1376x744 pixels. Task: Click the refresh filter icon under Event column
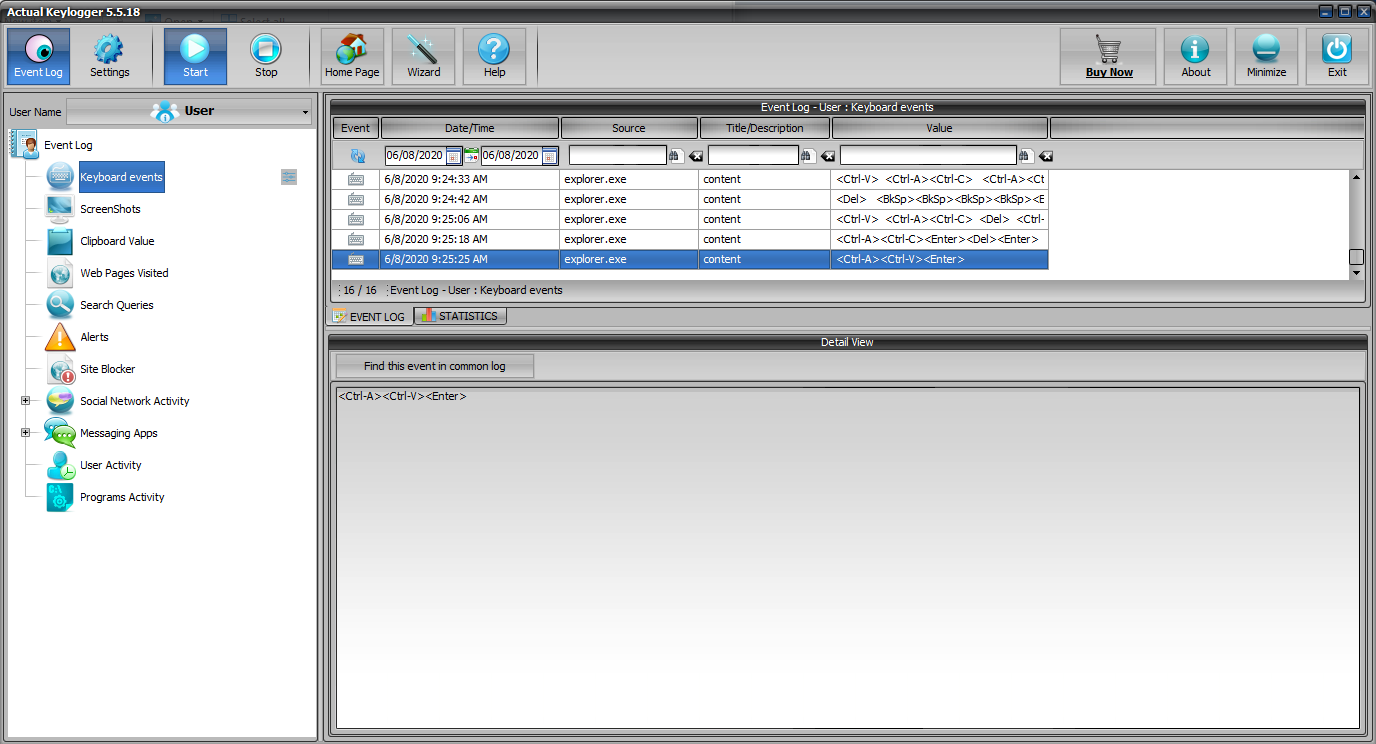357,156
